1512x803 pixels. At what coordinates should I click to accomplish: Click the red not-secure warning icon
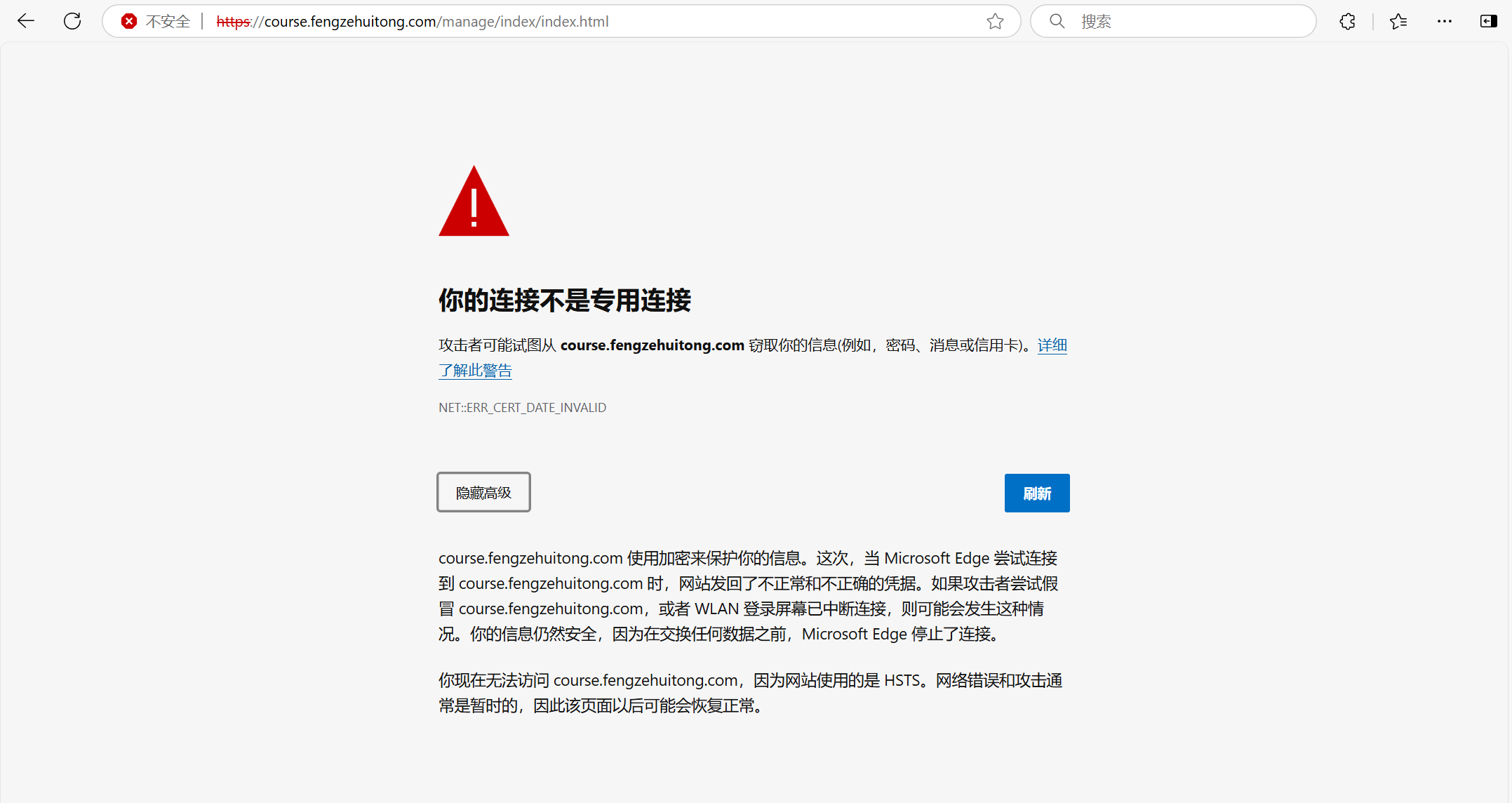(129, 21)
